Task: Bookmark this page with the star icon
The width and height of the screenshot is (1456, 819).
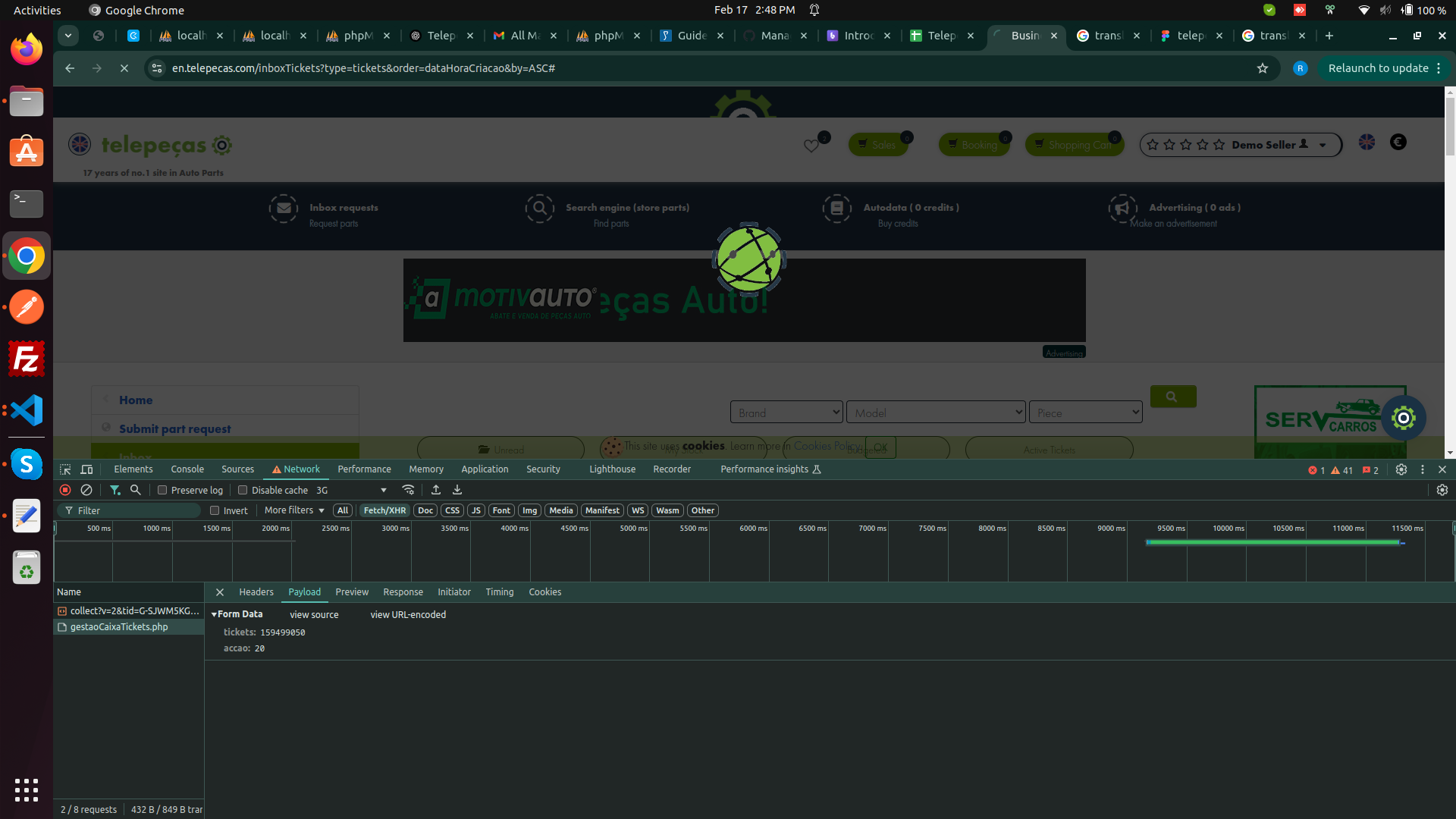Action: [1263, 68]
